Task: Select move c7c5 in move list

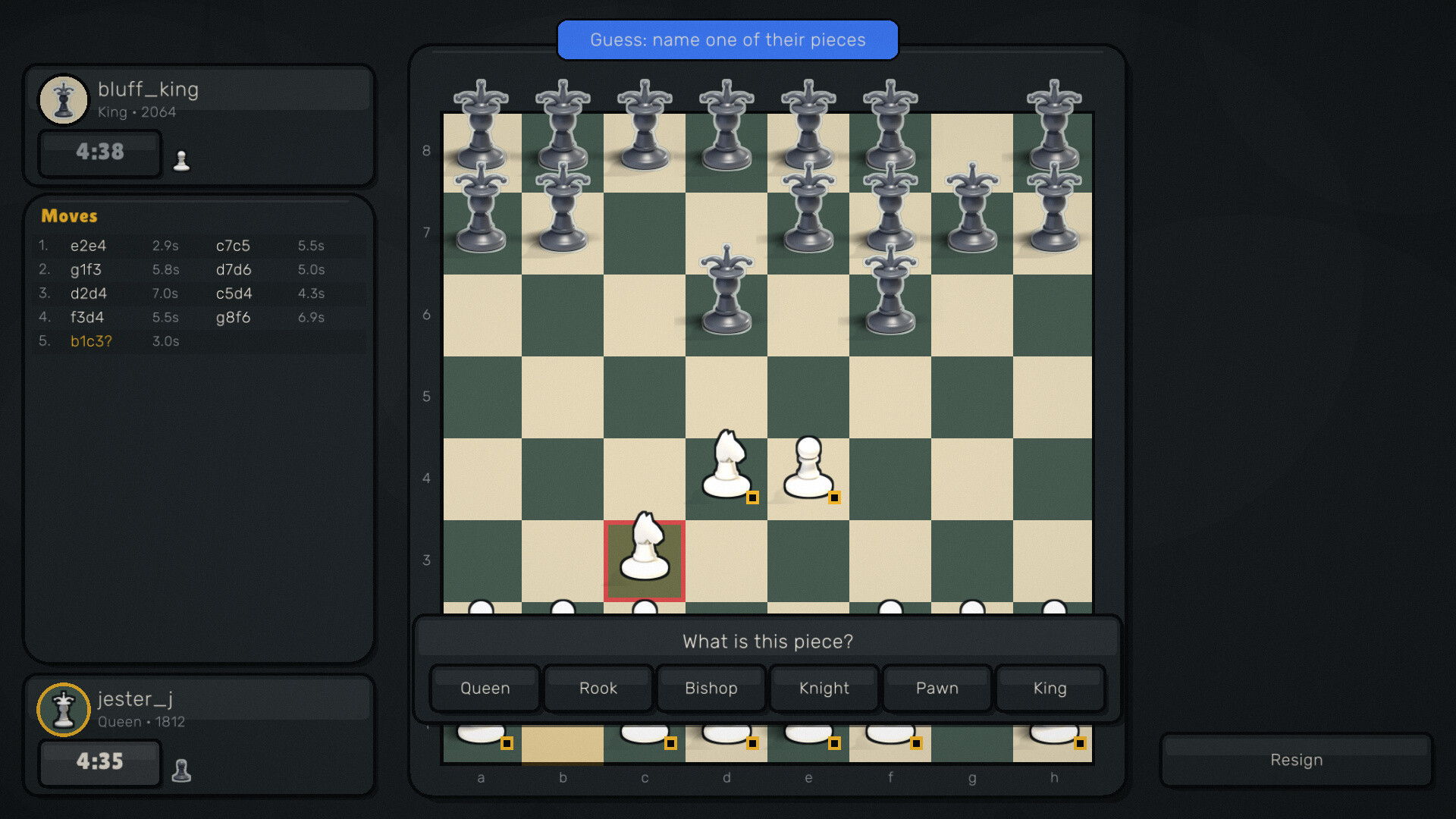Action: (x=233, y=246)
